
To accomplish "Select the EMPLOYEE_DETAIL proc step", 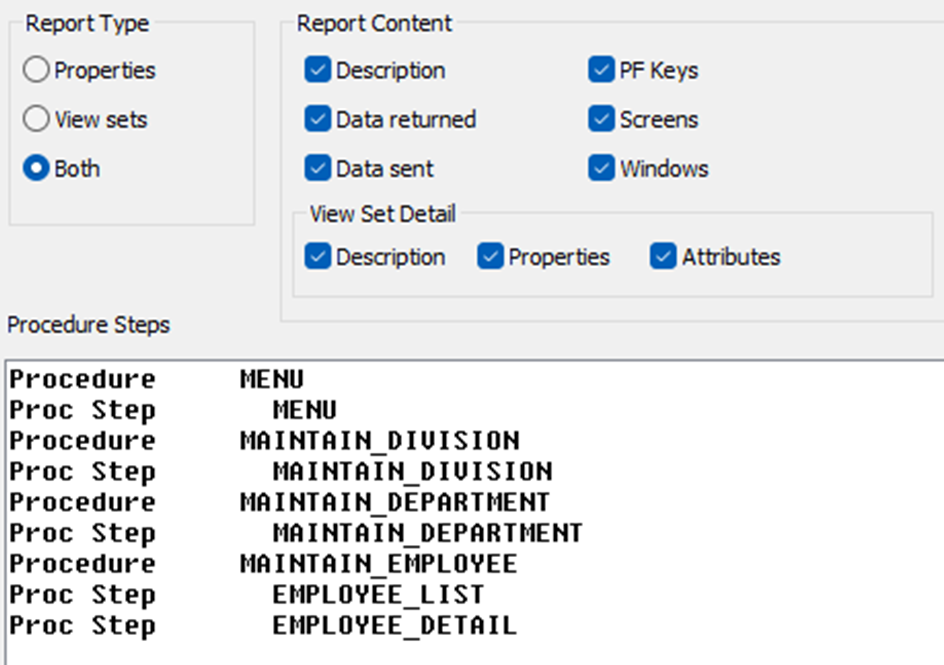I will pos(476,625).
